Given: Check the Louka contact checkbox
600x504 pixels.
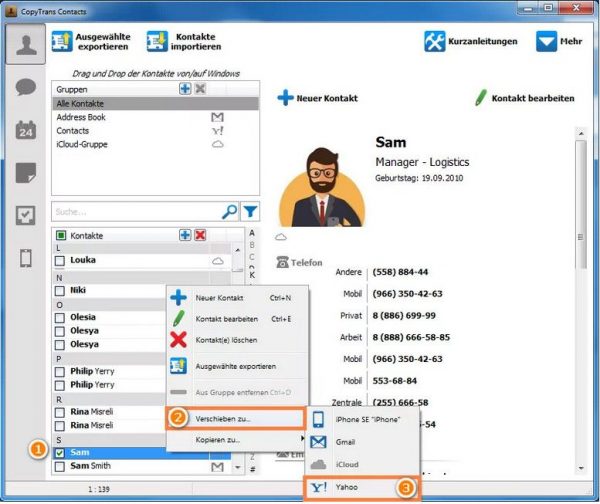Looking at the screenshot, I should click(x=60, y=261).
